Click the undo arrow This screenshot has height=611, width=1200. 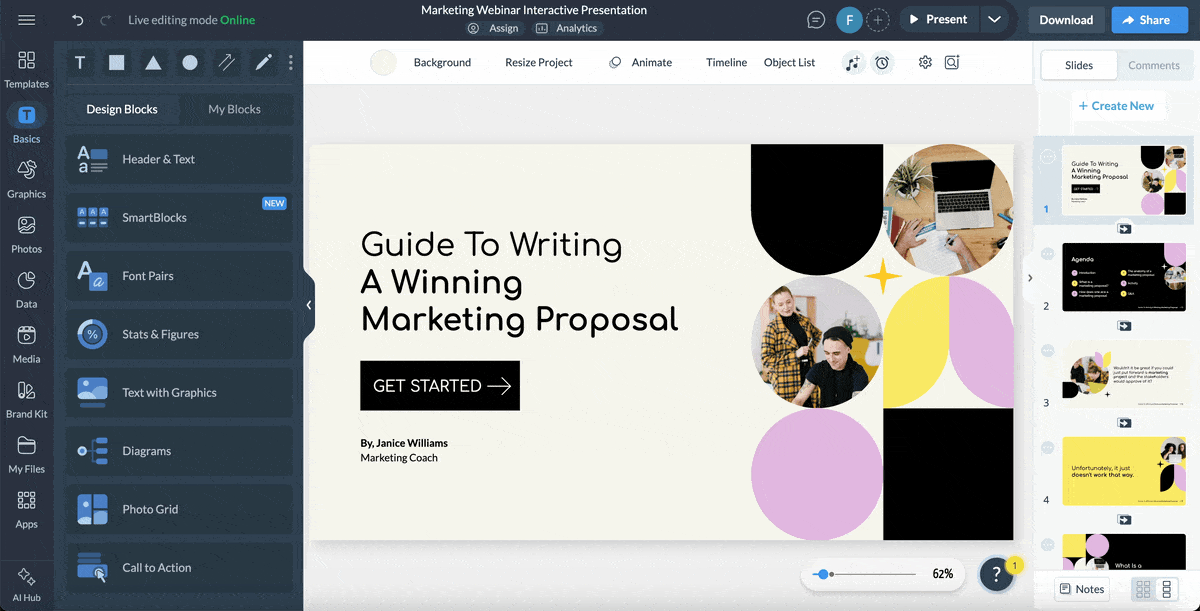coord(78,20)
